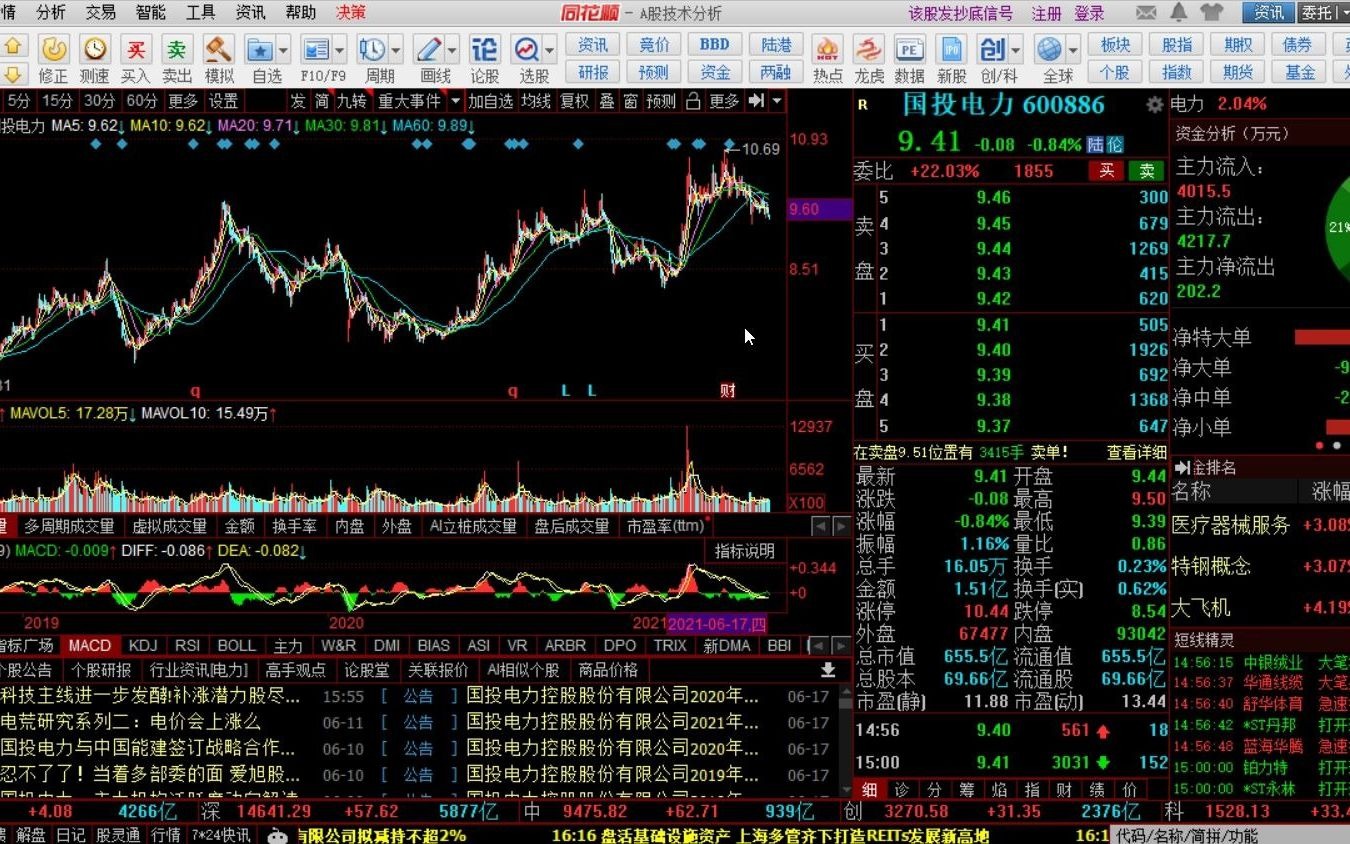Switch to the KDJ indicator tab
The height and width of the screenshot is (844, 1350).
point(143,646)
